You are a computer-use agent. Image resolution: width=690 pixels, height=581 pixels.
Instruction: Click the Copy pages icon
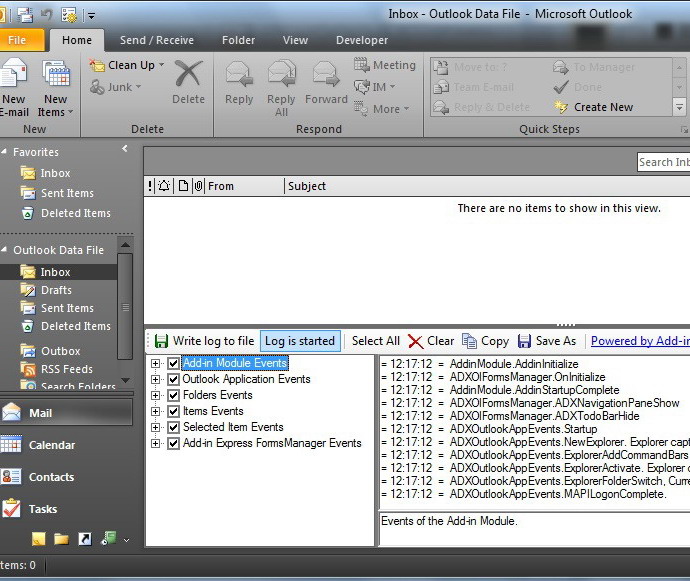[x=469, y=341]
